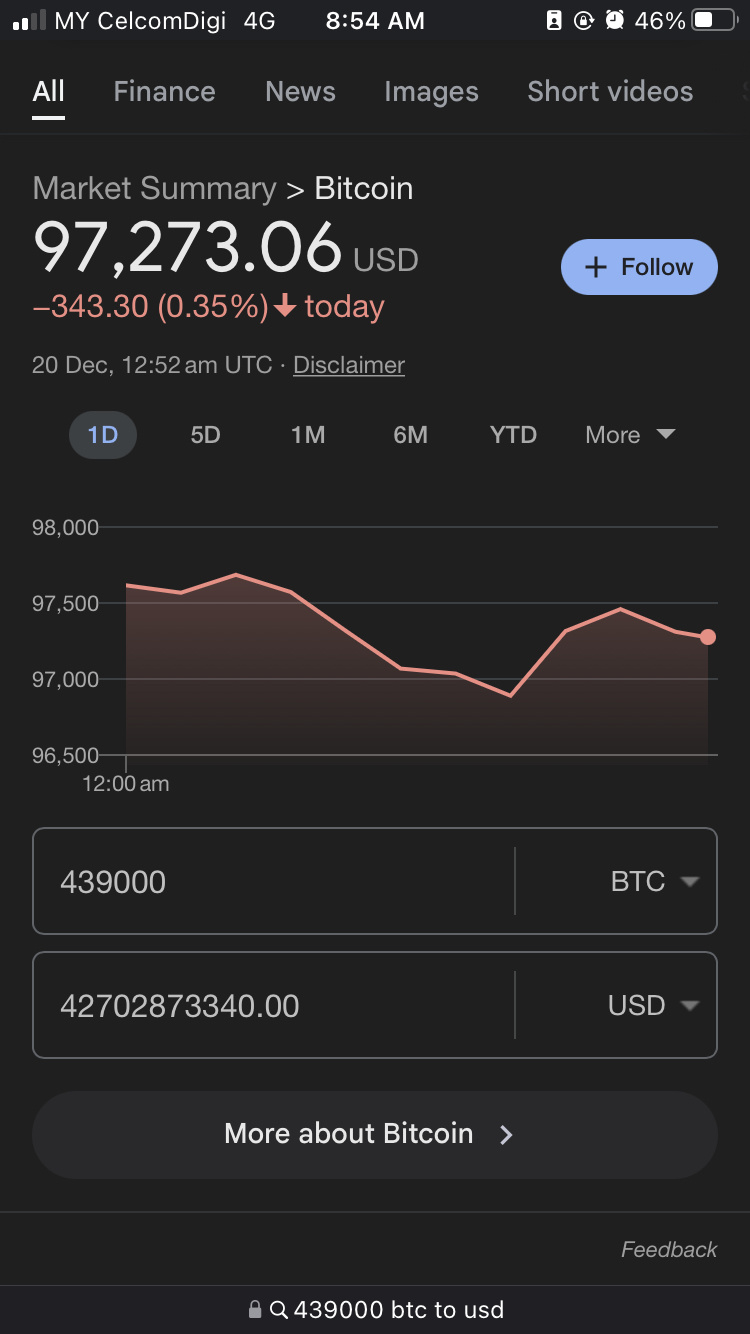Viewport: 750px width, 1334px height.
Task: Open the Disclaimer link
Action: pyautogui.click(x=349, y=365)
